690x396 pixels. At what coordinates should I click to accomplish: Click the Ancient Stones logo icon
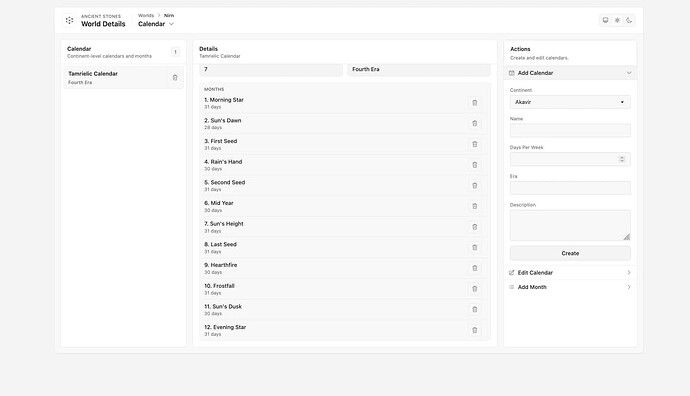(69, 20)
